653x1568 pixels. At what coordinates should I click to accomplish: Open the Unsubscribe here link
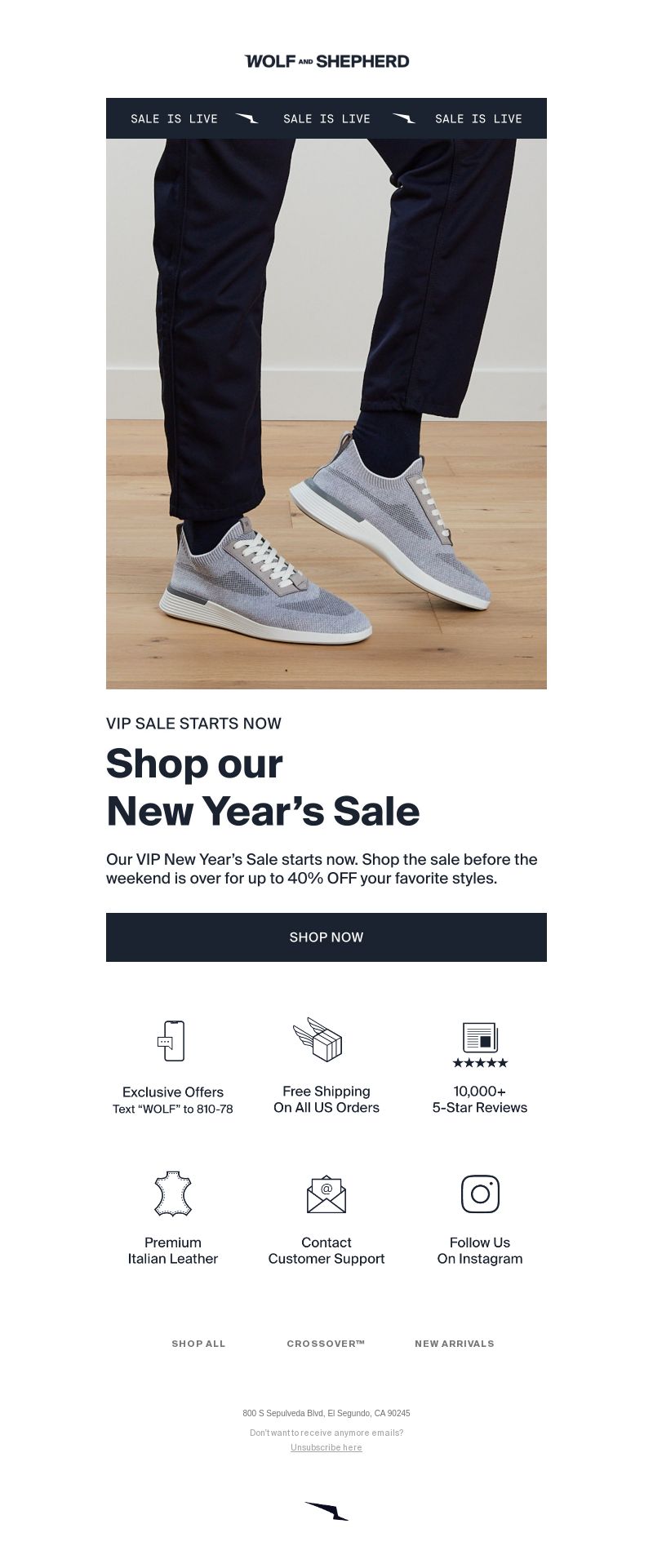326,1447
